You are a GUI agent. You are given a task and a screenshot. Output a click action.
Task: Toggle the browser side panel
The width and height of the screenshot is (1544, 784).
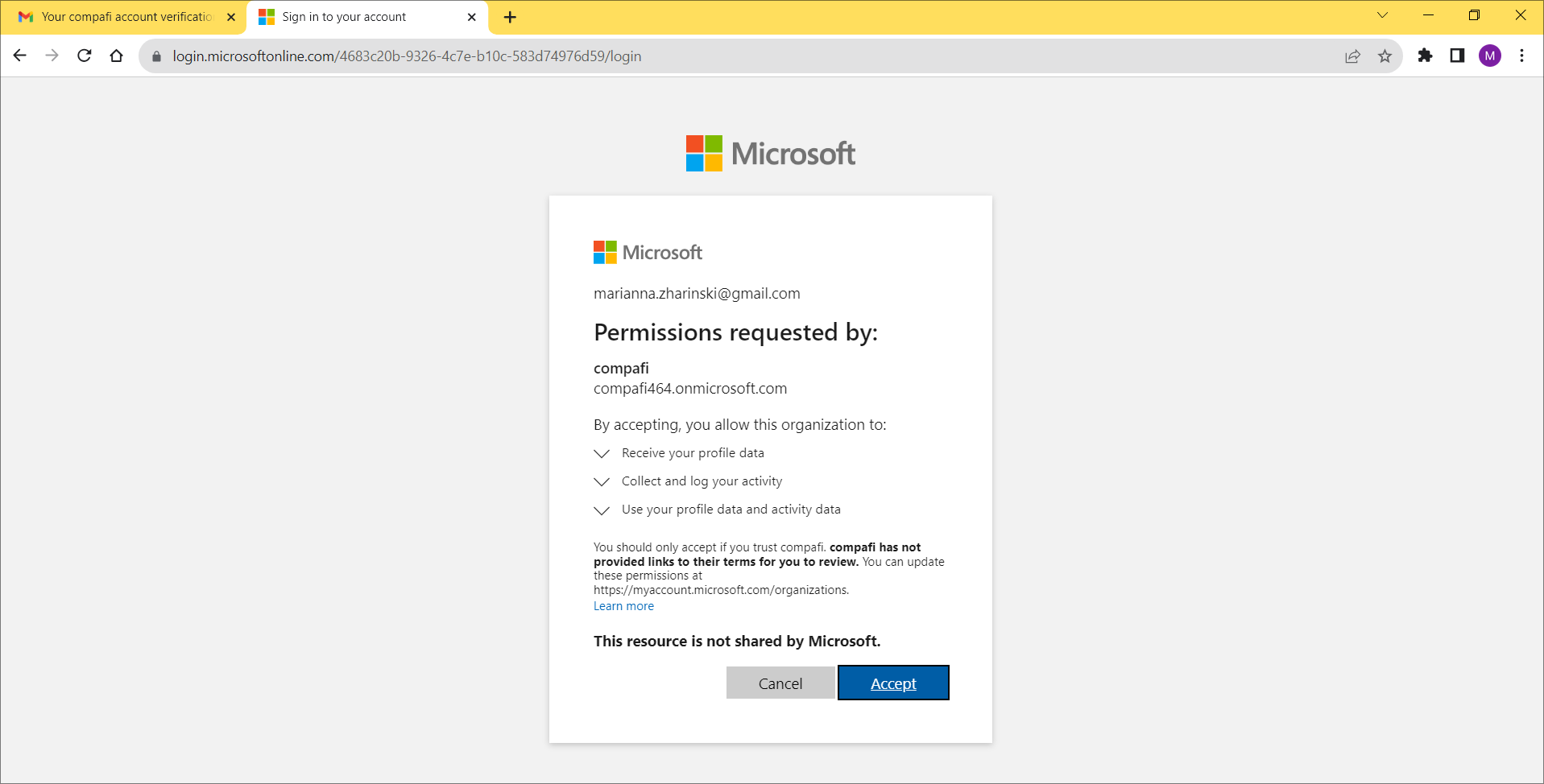coord(1457,56)
